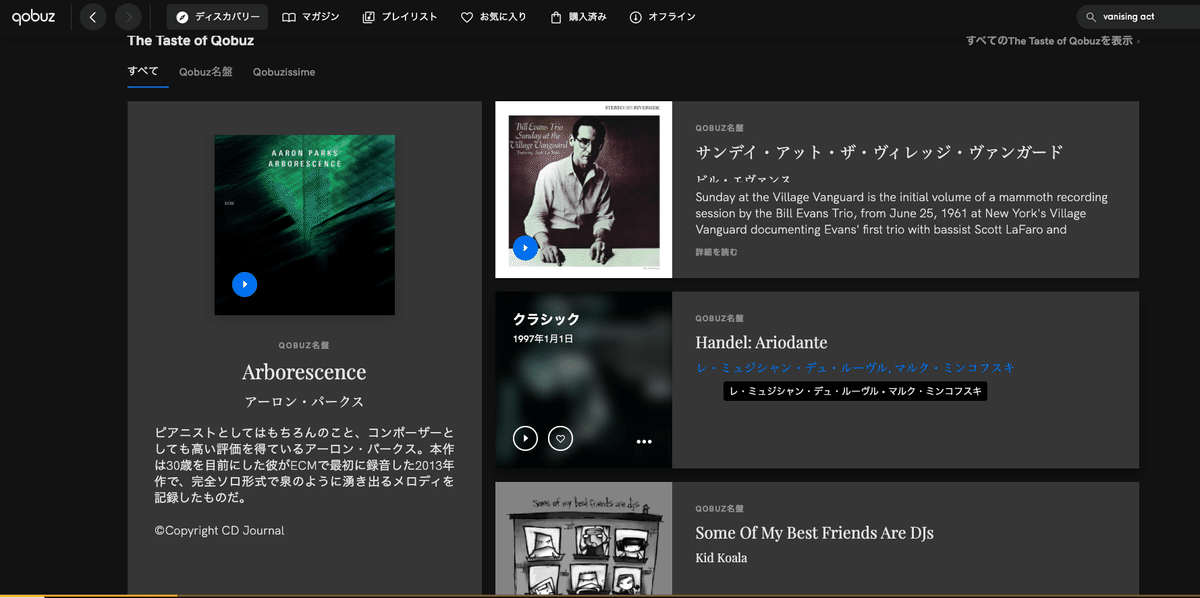The width and height of the screenshot is (1200, 598).
Task: Click the Qobuz logo
Action: (34, 16)
